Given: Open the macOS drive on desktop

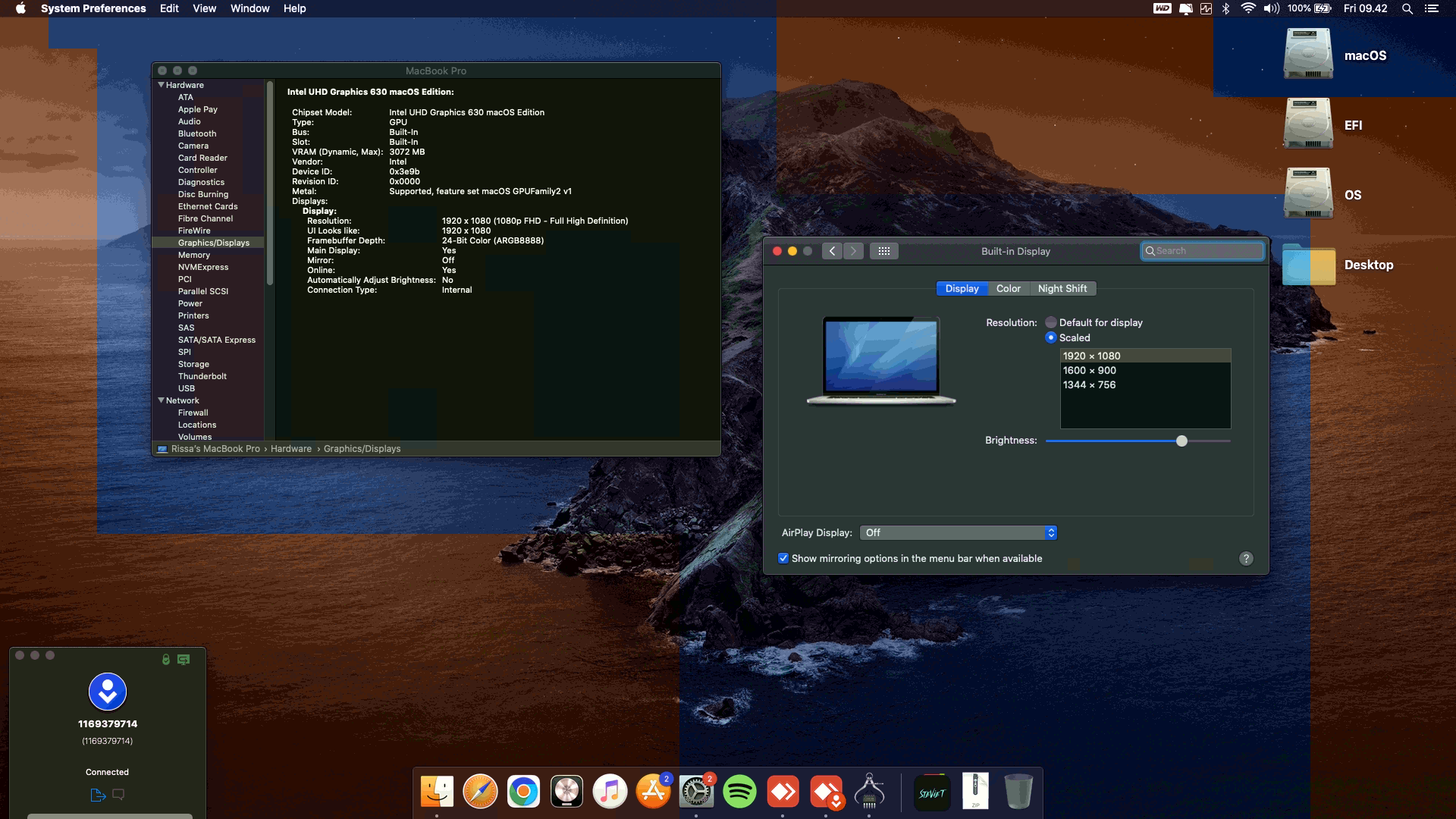Looking at the screenshot, I should [1308, 54].
